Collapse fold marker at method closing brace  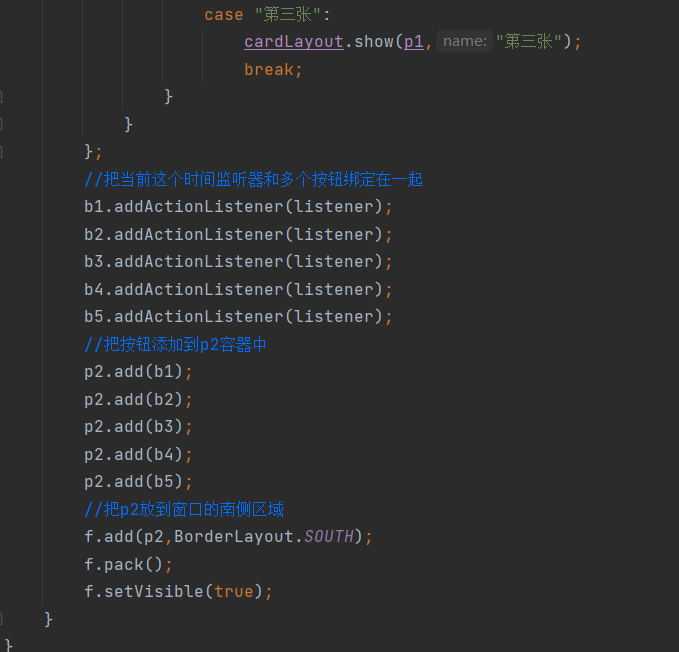click(1, 620)
